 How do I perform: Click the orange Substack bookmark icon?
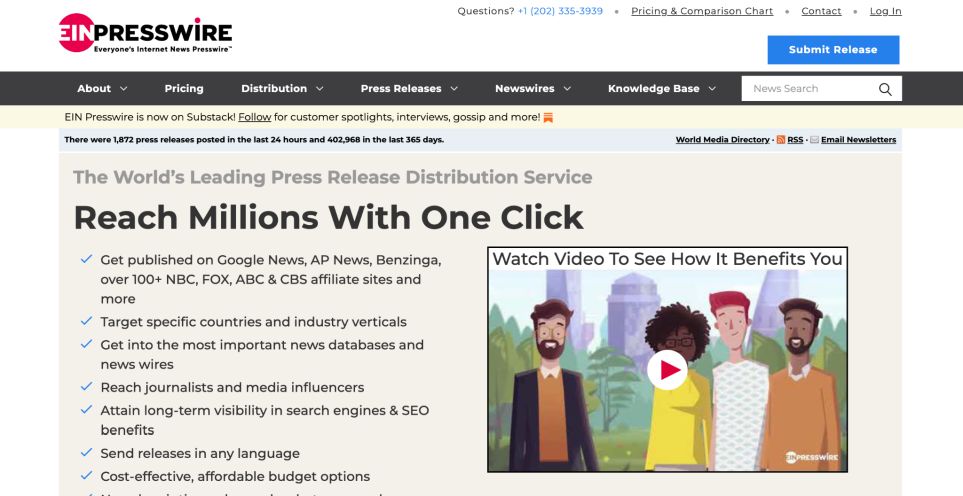(x=548, y=117)
